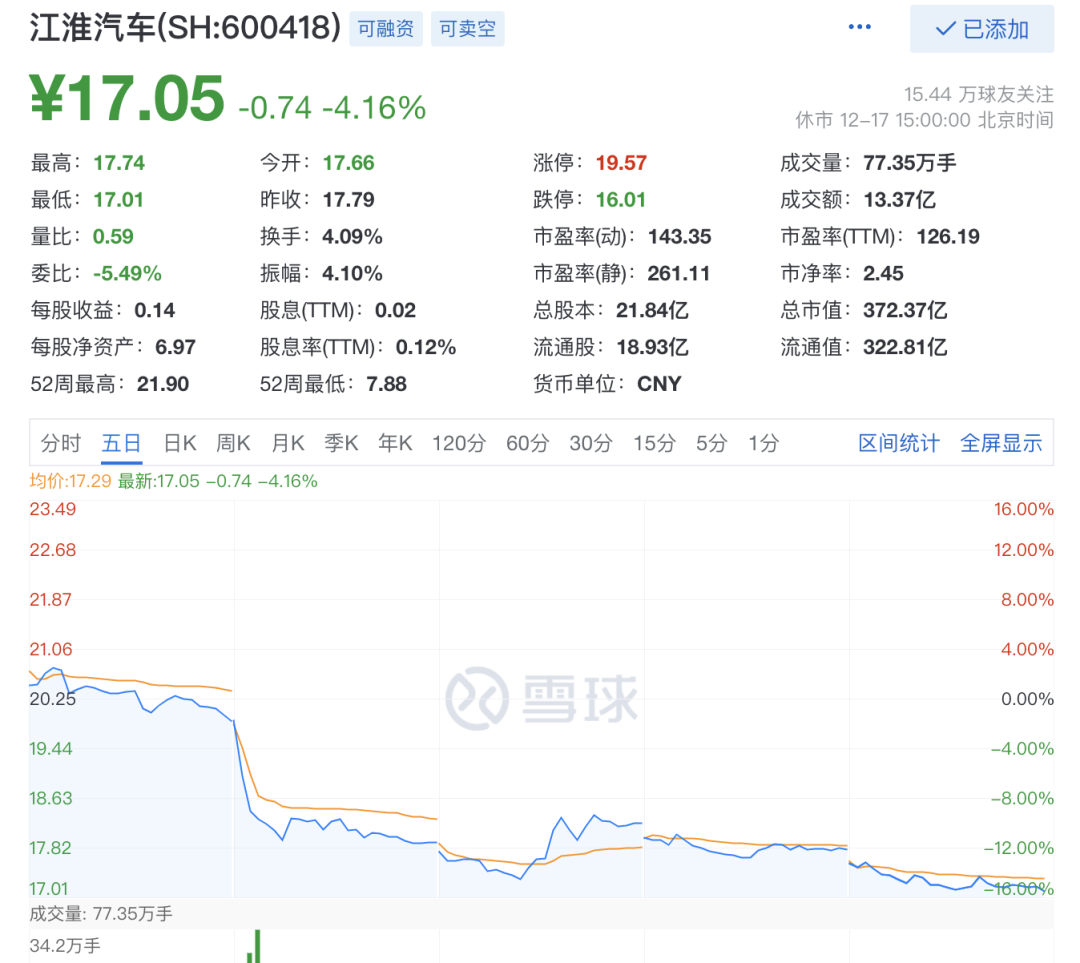Click the 流通股 value 18.93亿

coord(652,347)
